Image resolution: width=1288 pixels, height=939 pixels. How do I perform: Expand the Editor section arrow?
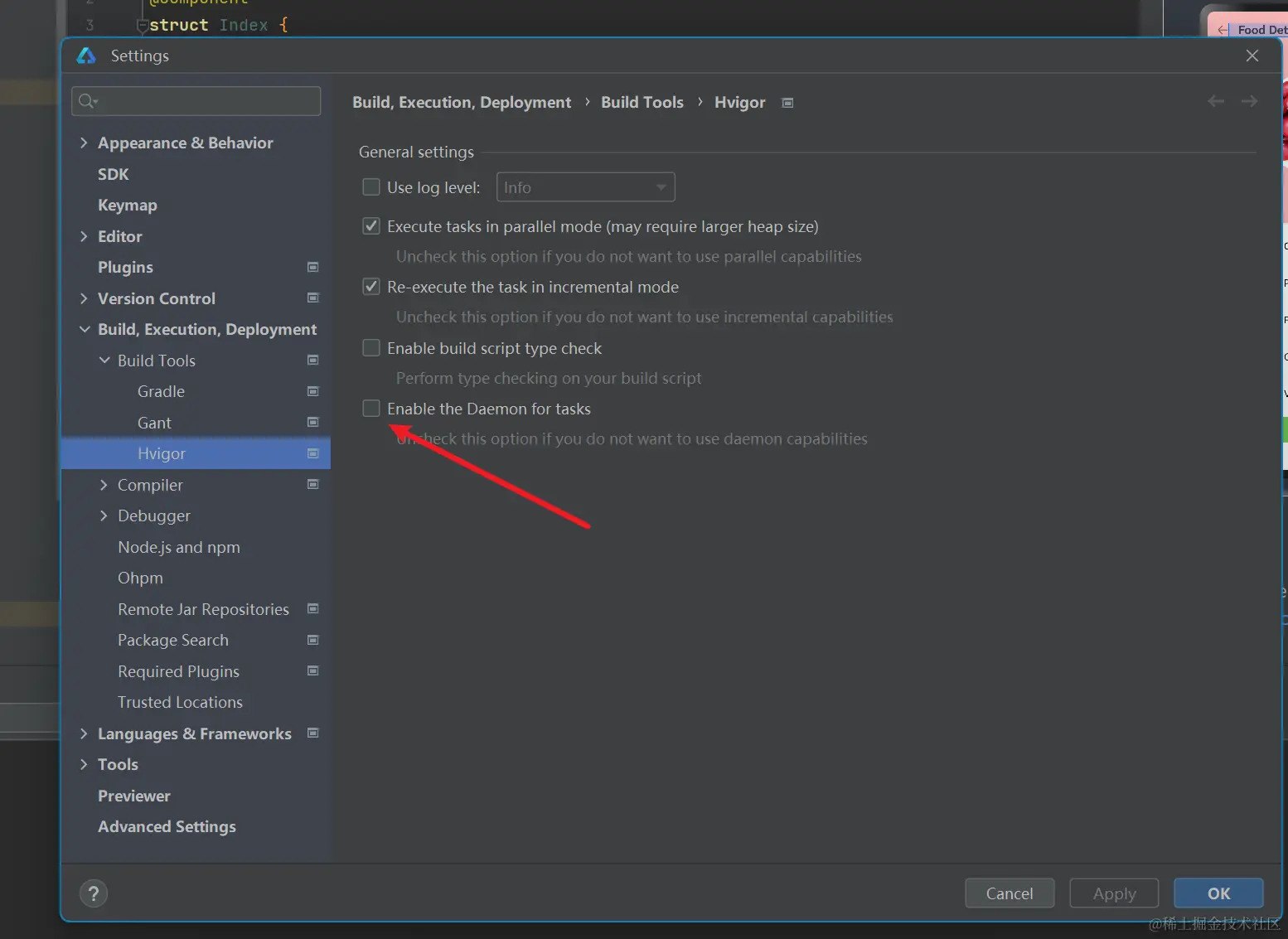pos(84,236)
